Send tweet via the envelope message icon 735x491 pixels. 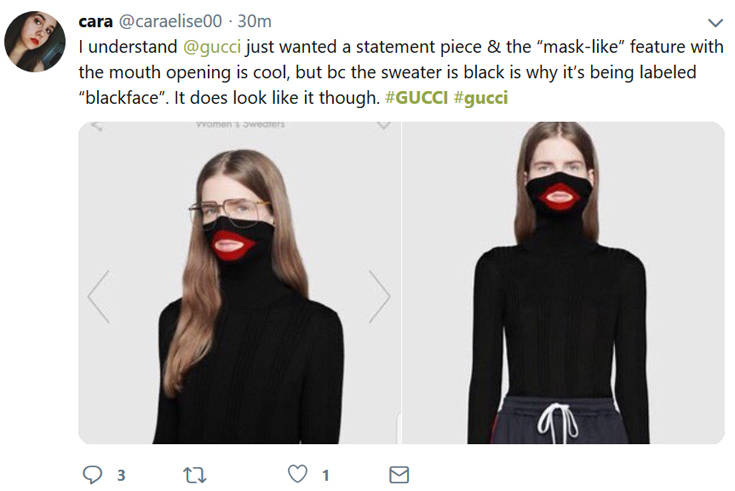click(x=399, y=475)
